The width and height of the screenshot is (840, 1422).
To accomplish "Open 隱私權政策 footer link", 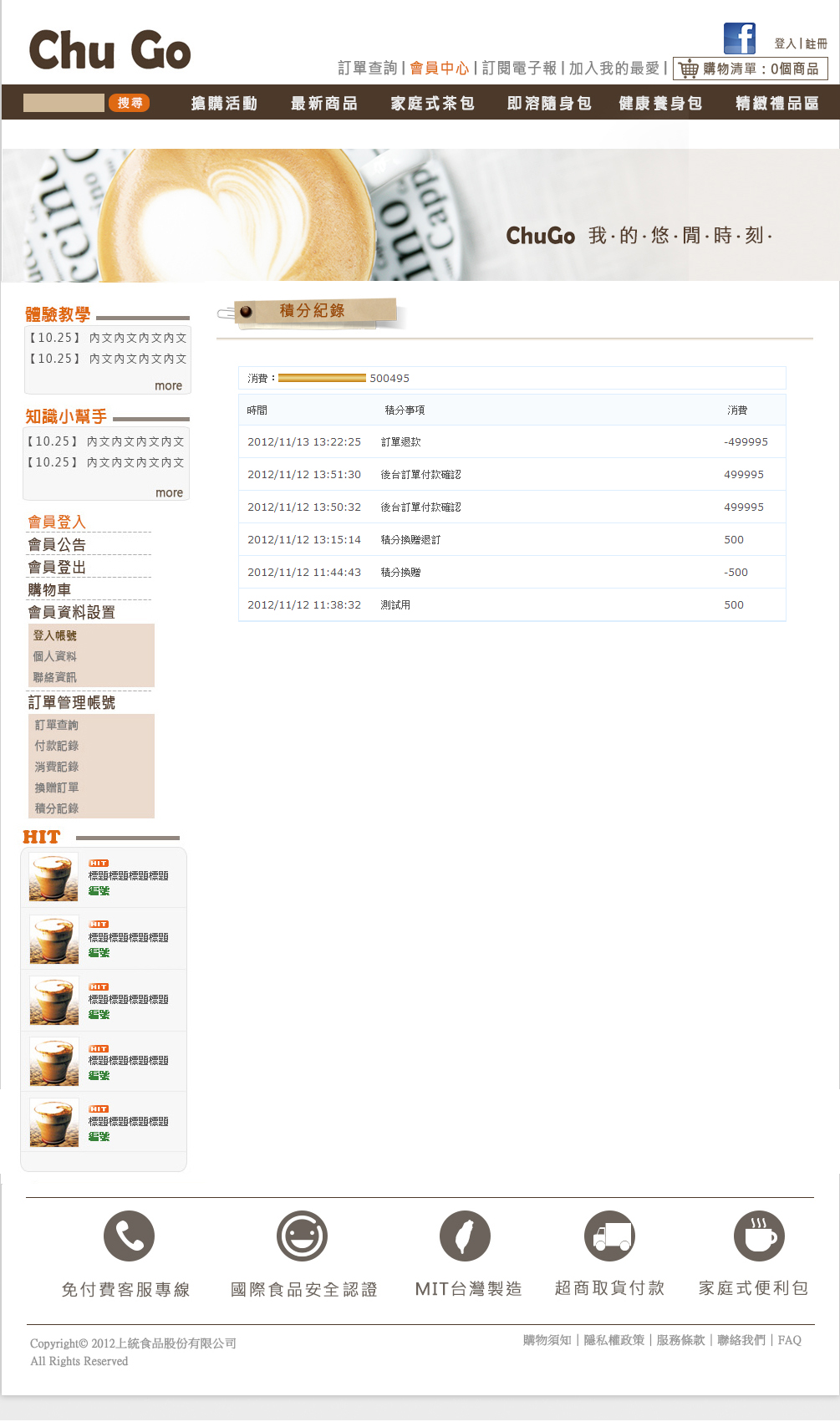I will pos(614,1340).
